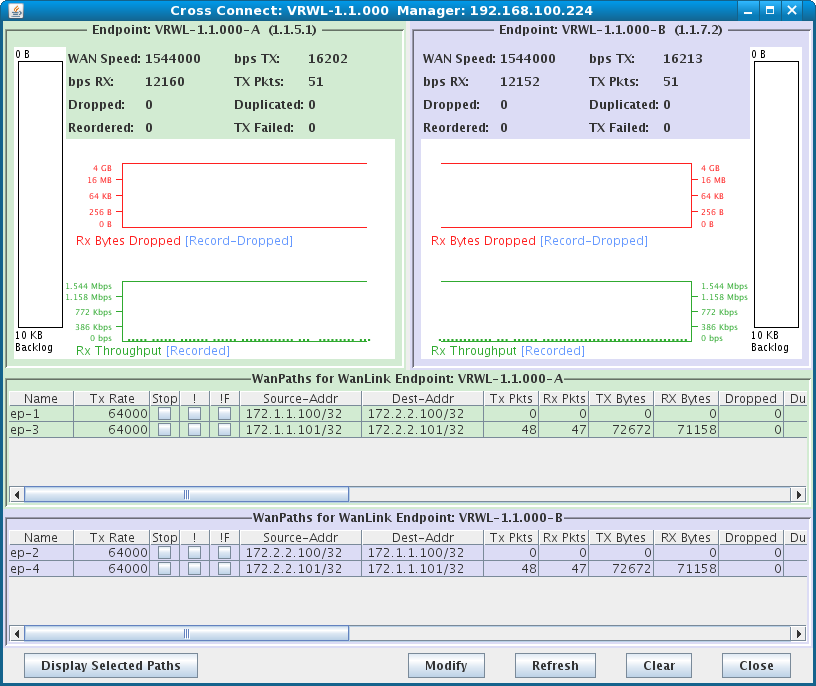Click [Record-Dropped] link in Endpoint A panel
This screenshot has height=686, width=816.
pyautogui.click(x=239, y=241)
